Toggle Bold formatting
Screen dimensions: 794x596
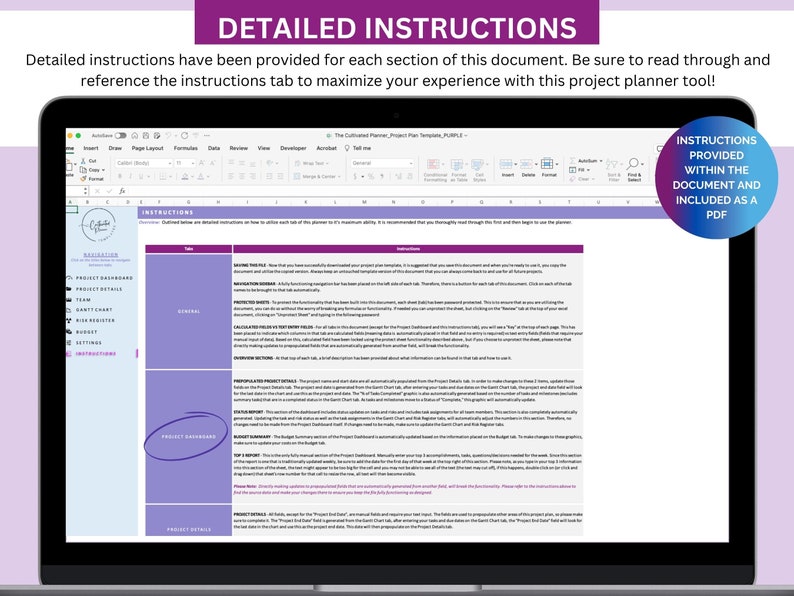(120, 176)
